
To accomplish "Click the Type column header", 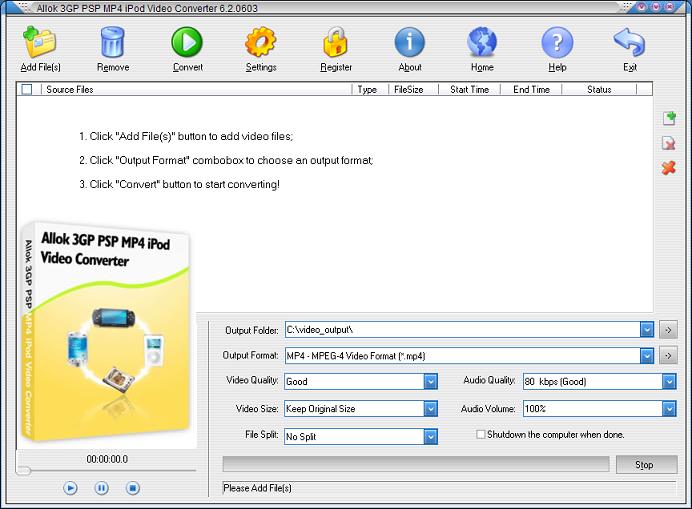I will pyautogui.click(x=370, y=89).
